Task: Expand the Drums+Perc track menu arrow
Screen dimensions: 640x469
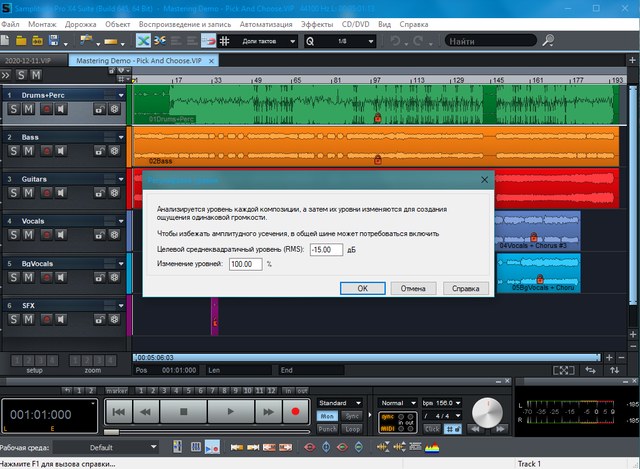Action: [120, 94]
